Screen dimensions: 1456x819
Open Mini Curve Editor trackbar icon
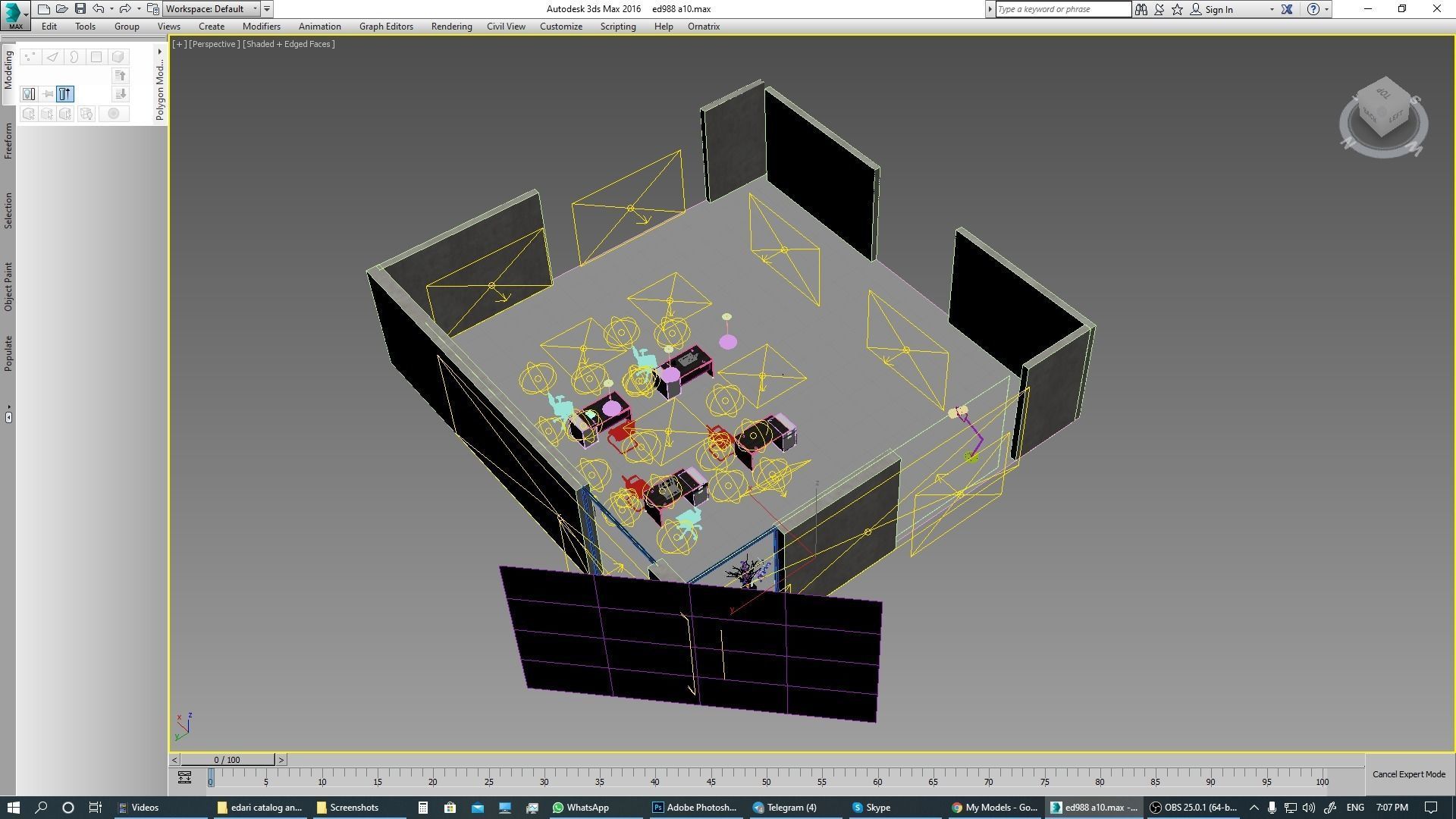pos(184,777)
